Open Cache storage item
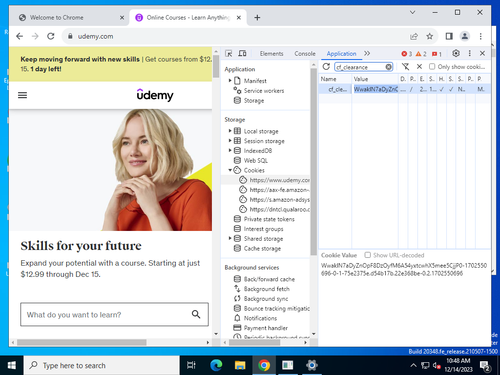 (x=257, y=248)
